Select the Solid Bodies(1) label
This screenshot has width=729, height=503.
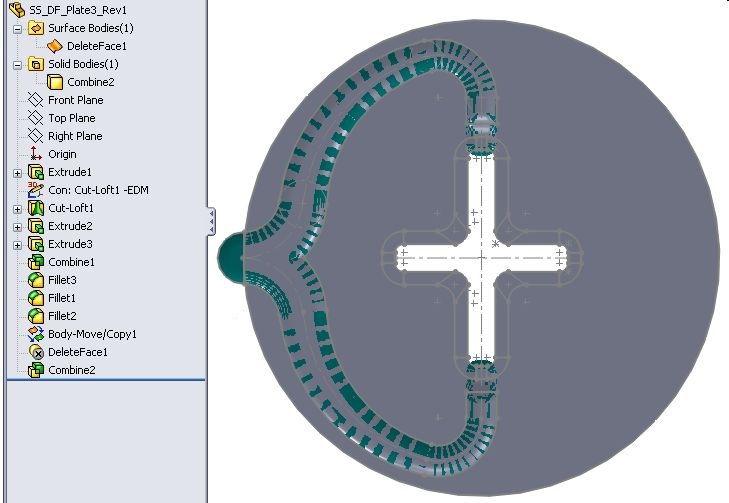tap(83, 64)
